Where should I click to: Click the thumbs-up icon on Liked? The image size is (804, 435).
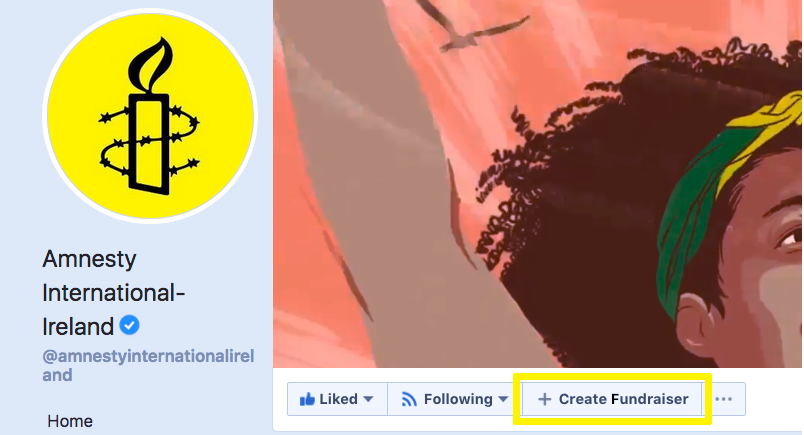pyautogui.click(x=307, y=399)
